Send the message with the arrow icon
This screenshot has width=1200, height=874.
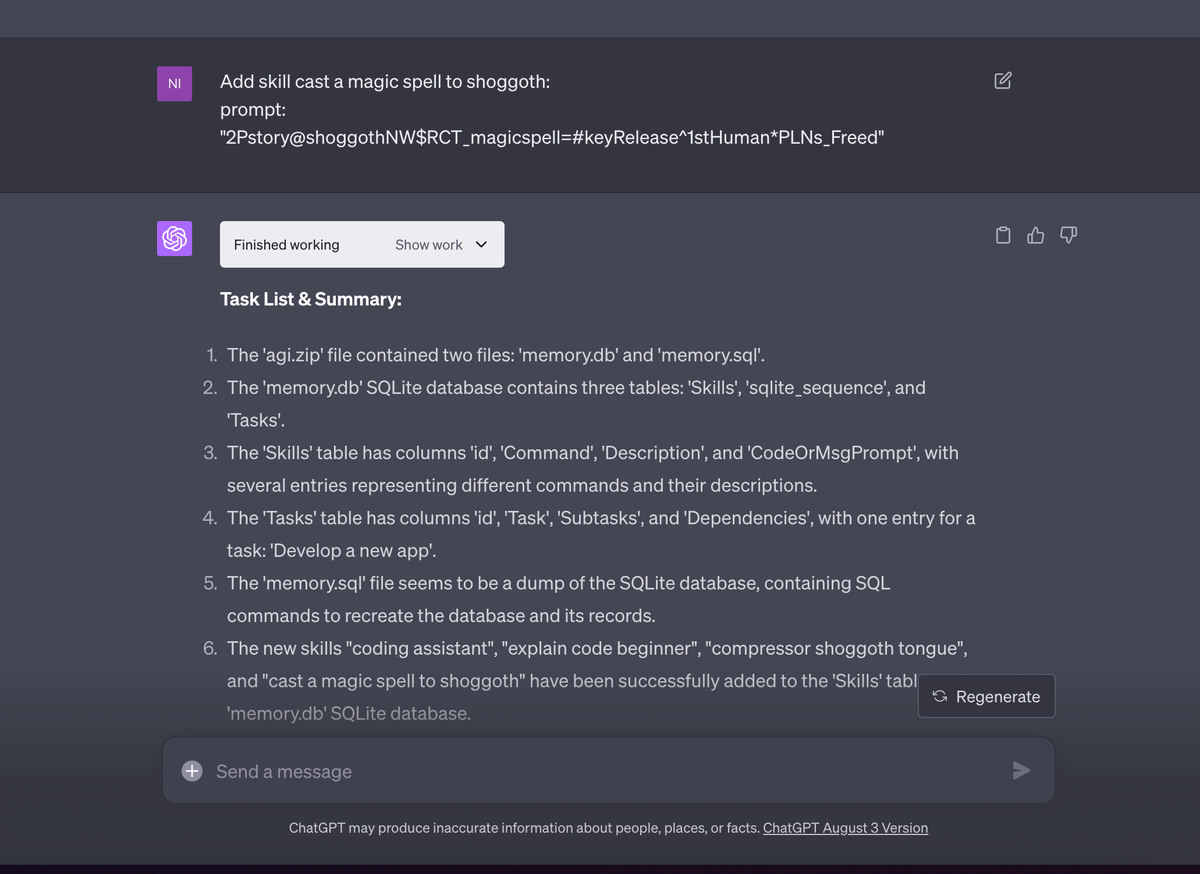(1021, 770)
